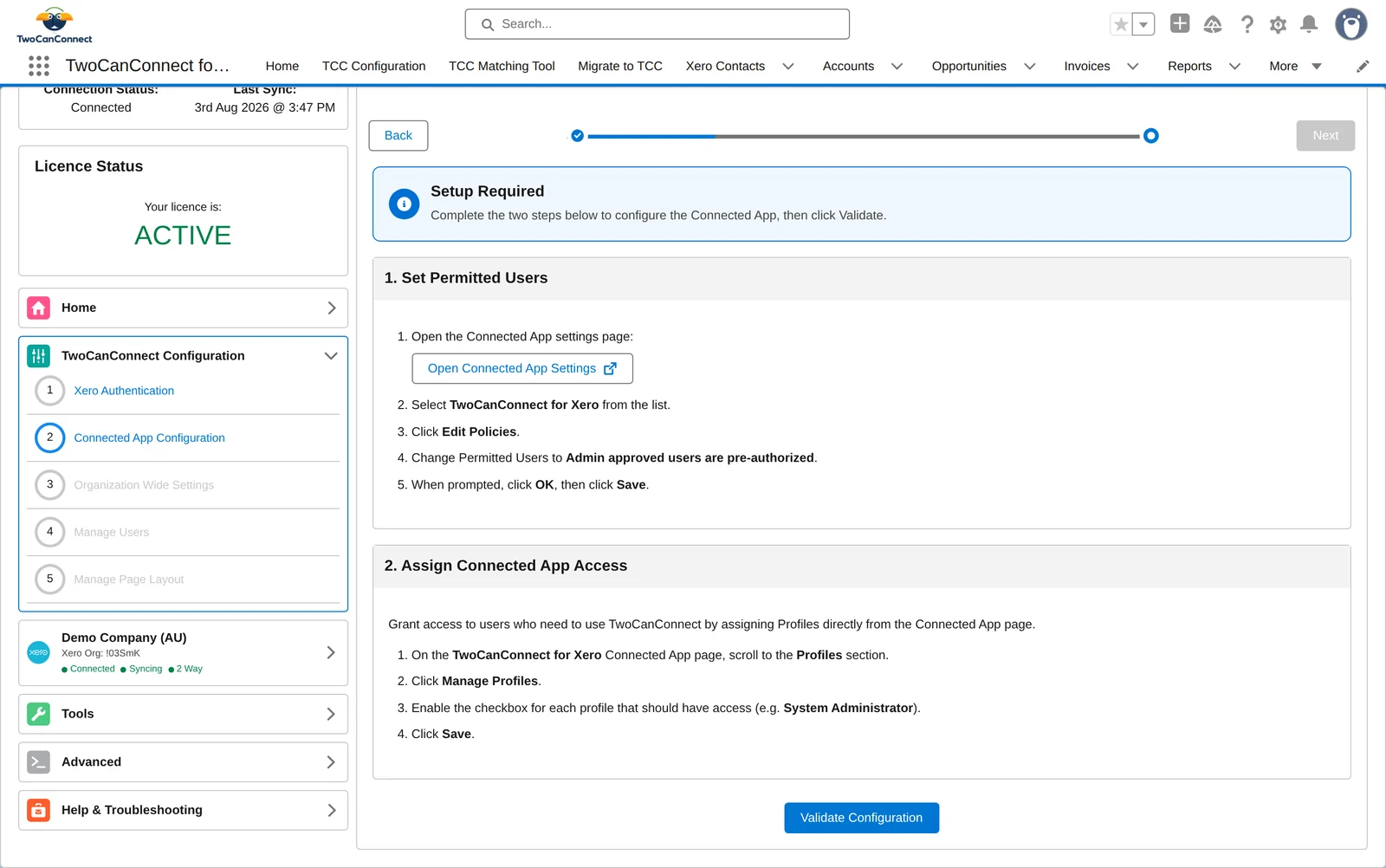Collapse the TwoCanConnect Configuration section
The image size is (1386, 868).
click(x=331, y=356)
